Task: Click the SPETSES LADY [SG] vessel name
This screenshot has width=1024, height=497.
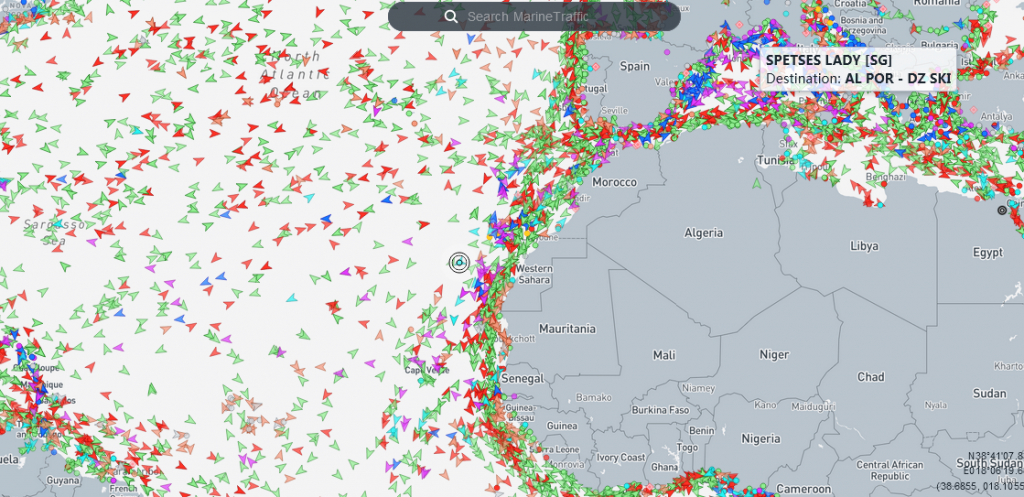Action: click(828, 60)
